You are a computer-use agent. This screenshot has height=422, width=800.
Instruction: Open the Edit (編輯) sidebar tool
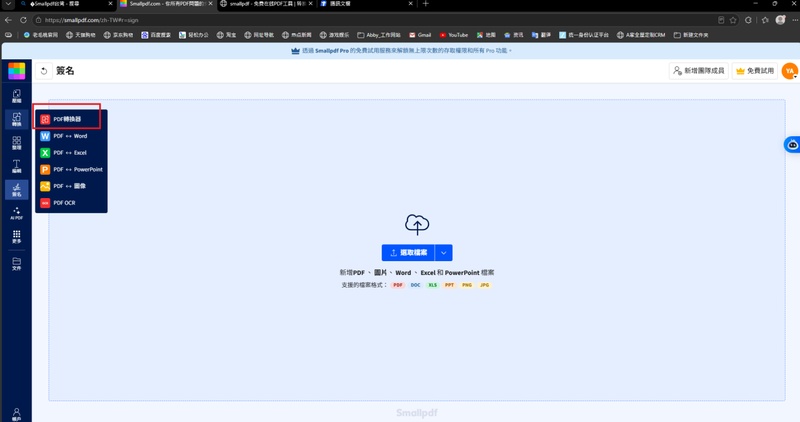click(x=16, y=166)
